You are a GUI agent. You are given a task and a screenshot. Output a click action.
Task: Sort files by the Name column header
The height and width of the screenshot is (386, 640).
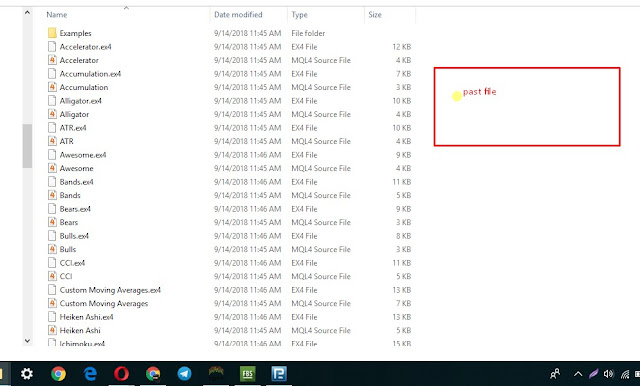pos(57,15)
